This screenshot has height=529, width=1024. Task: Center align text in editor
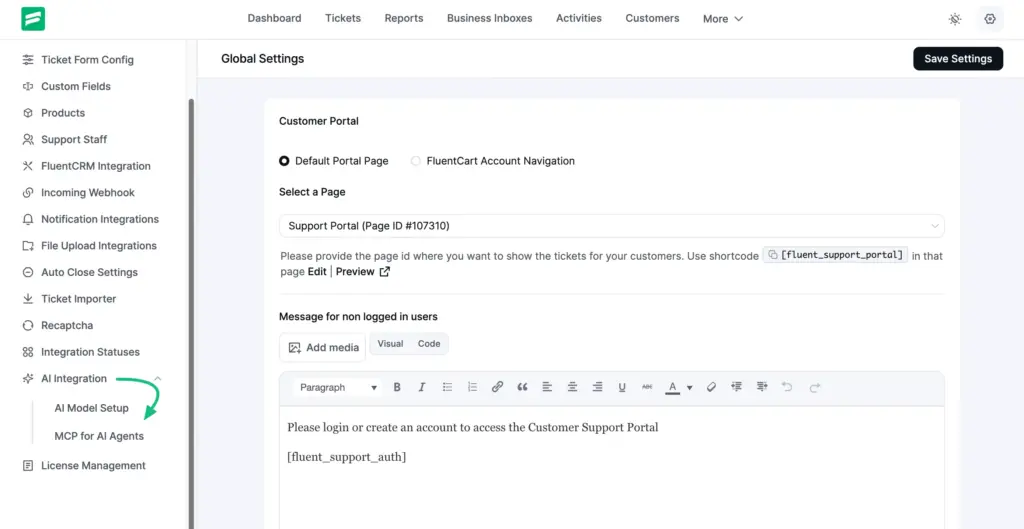[x=572, y=387]
